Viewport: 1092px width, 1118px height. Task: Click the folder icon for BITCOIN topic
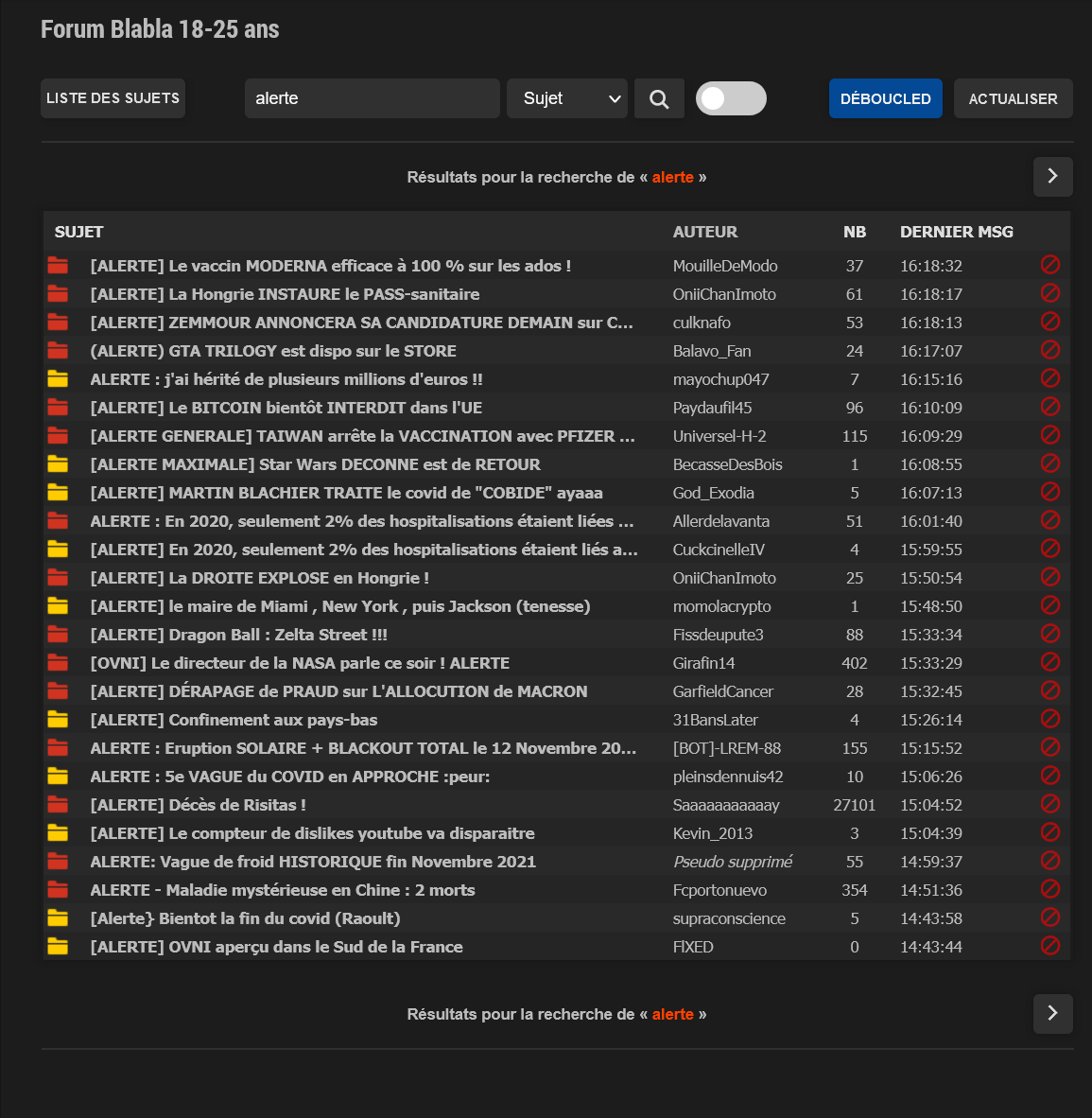(x=58, y=407)
